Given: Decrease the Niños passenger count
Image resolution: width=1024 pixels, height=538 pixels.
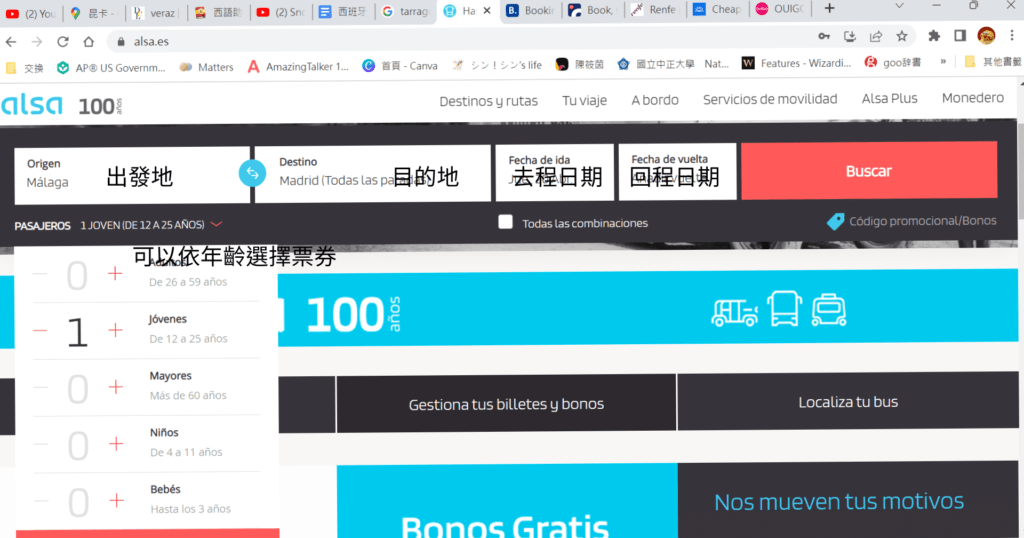Looking at the screenshot, I should click(41, 444).
